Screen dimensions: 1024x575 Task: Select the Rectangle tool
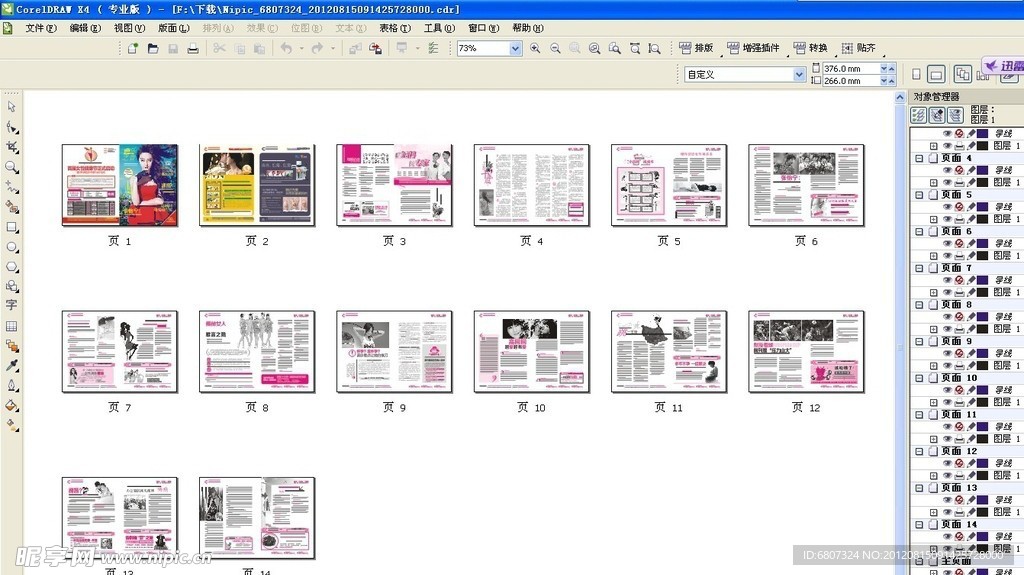(x=12, y=226)
